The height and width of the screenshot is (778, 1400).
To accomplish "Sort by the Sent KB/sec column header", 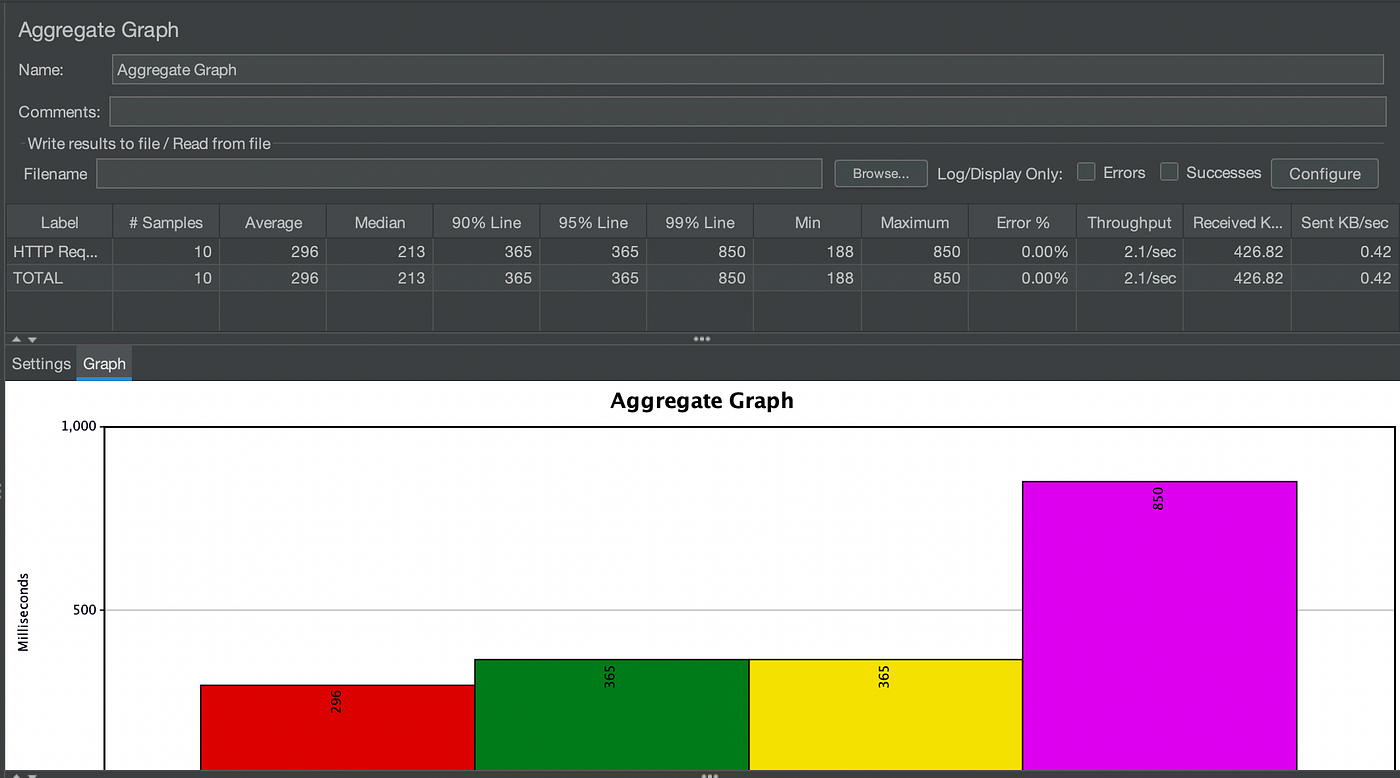I will point(1345,223).
